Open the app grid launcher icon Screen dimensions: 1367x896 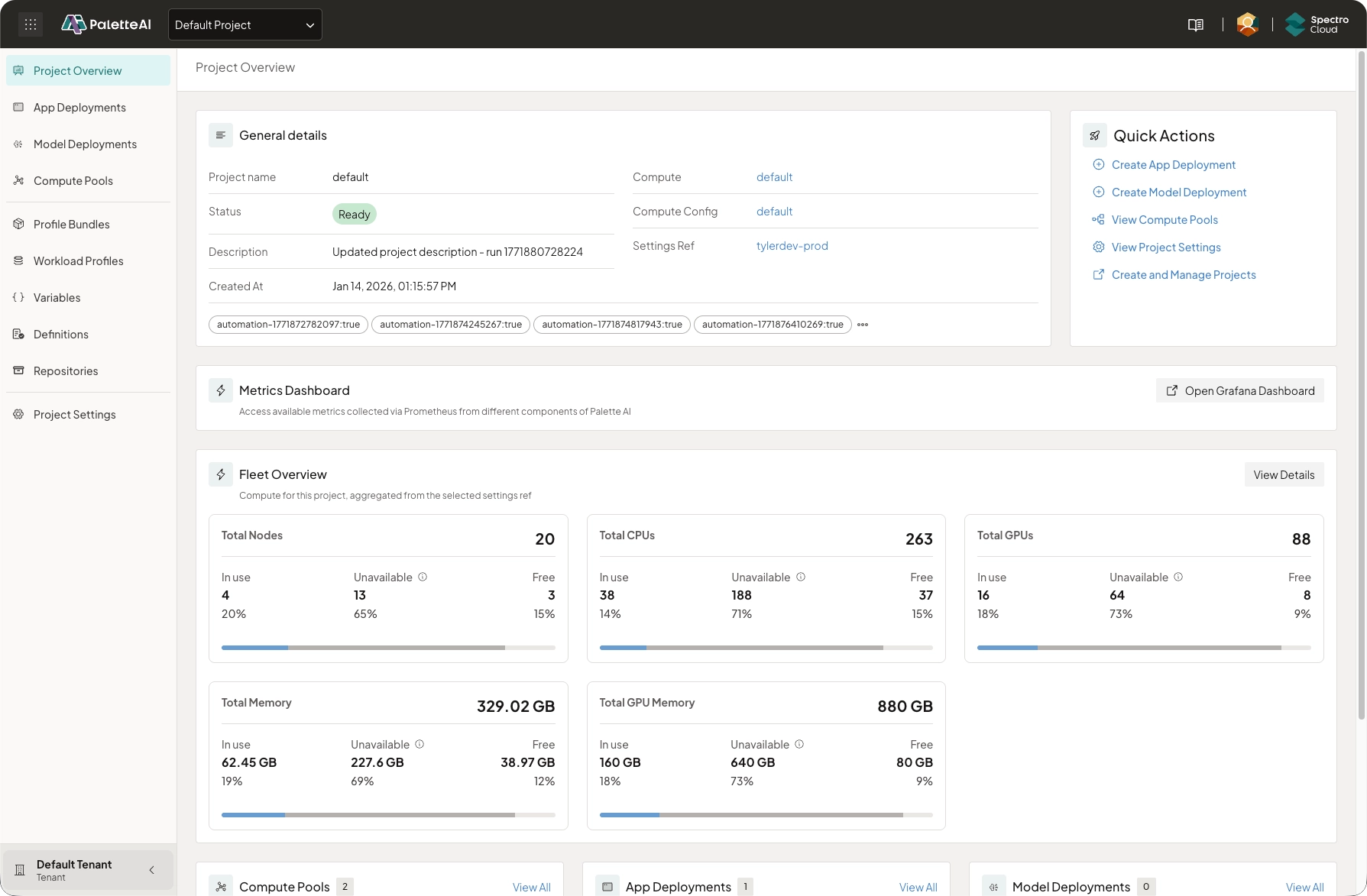(31, 24)
